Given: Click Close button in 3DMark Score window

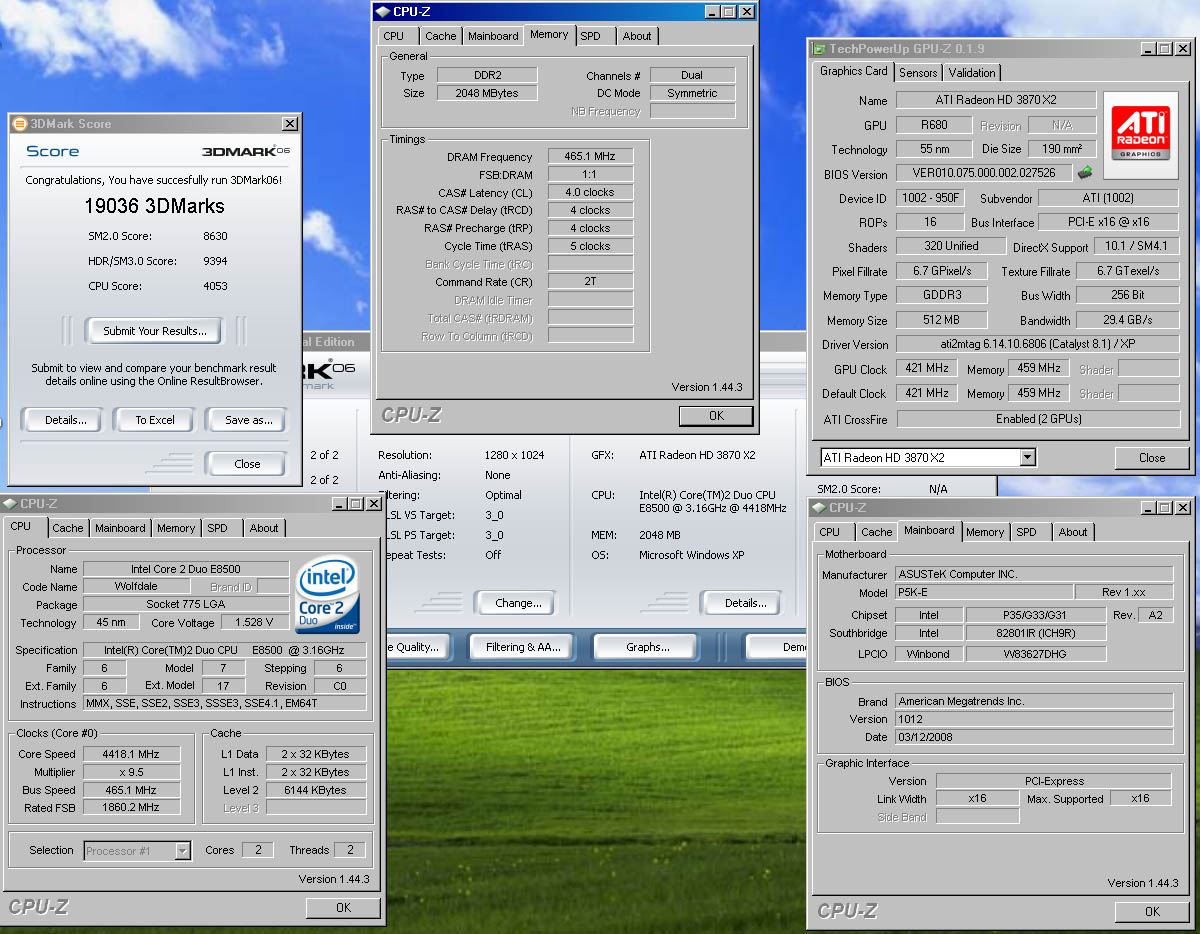Looking at the screenshot, I should click(247, 464).
